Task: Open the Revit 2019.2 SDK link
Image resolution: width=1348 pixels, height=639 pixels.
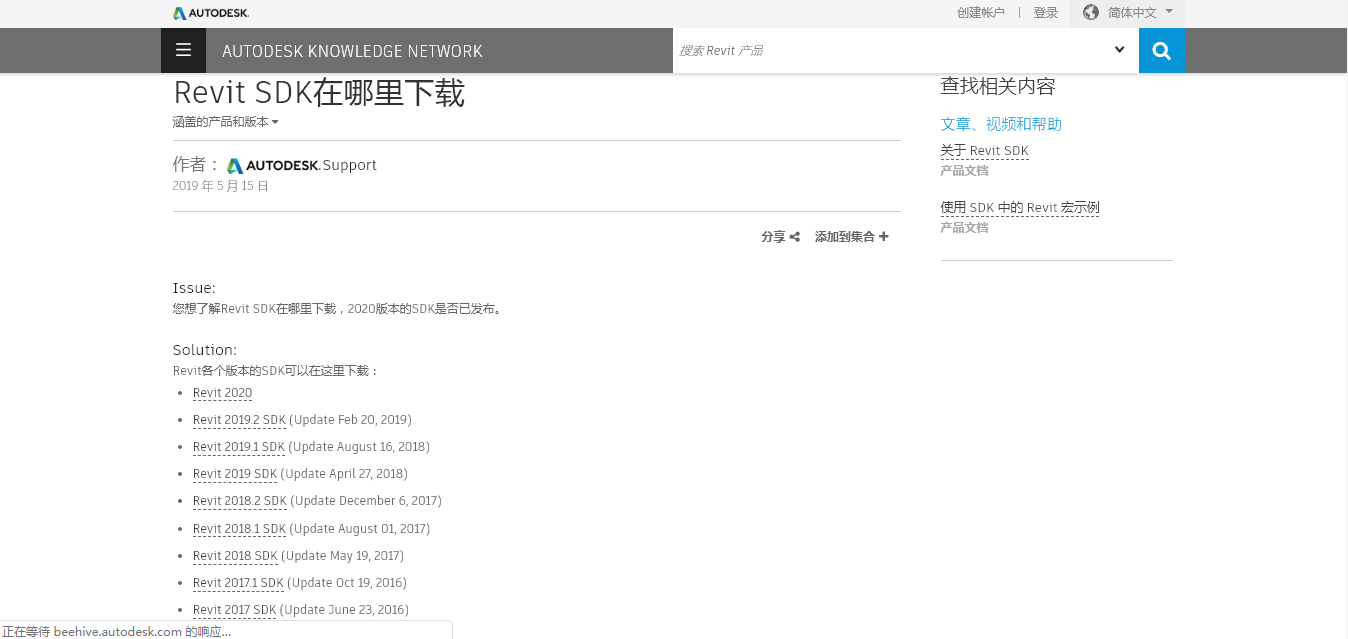Action: [238, 419]
